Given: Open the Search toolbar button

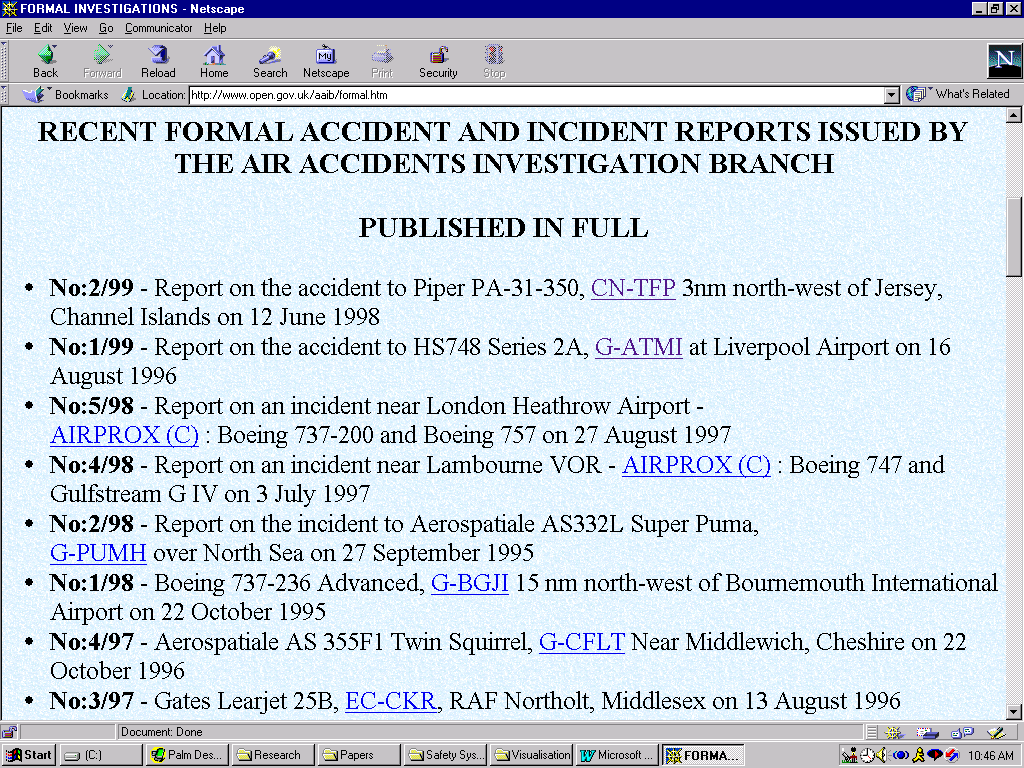Looking at the screenshot, I should point(270,62).
